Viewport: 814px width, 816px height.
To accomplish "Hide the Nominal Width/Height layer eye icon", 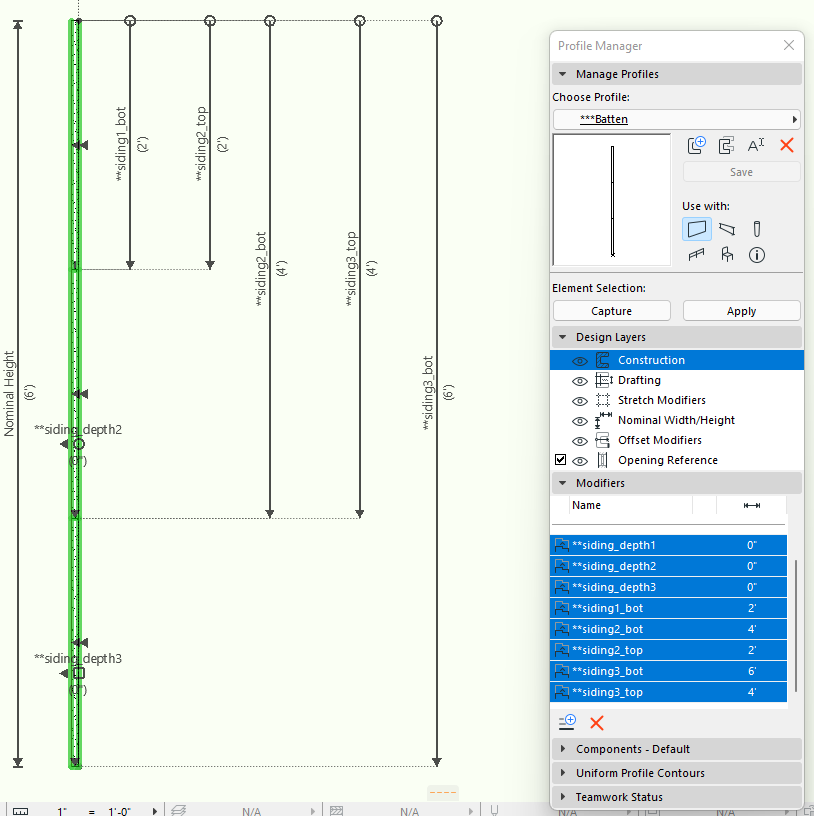I will coord(580,421).
